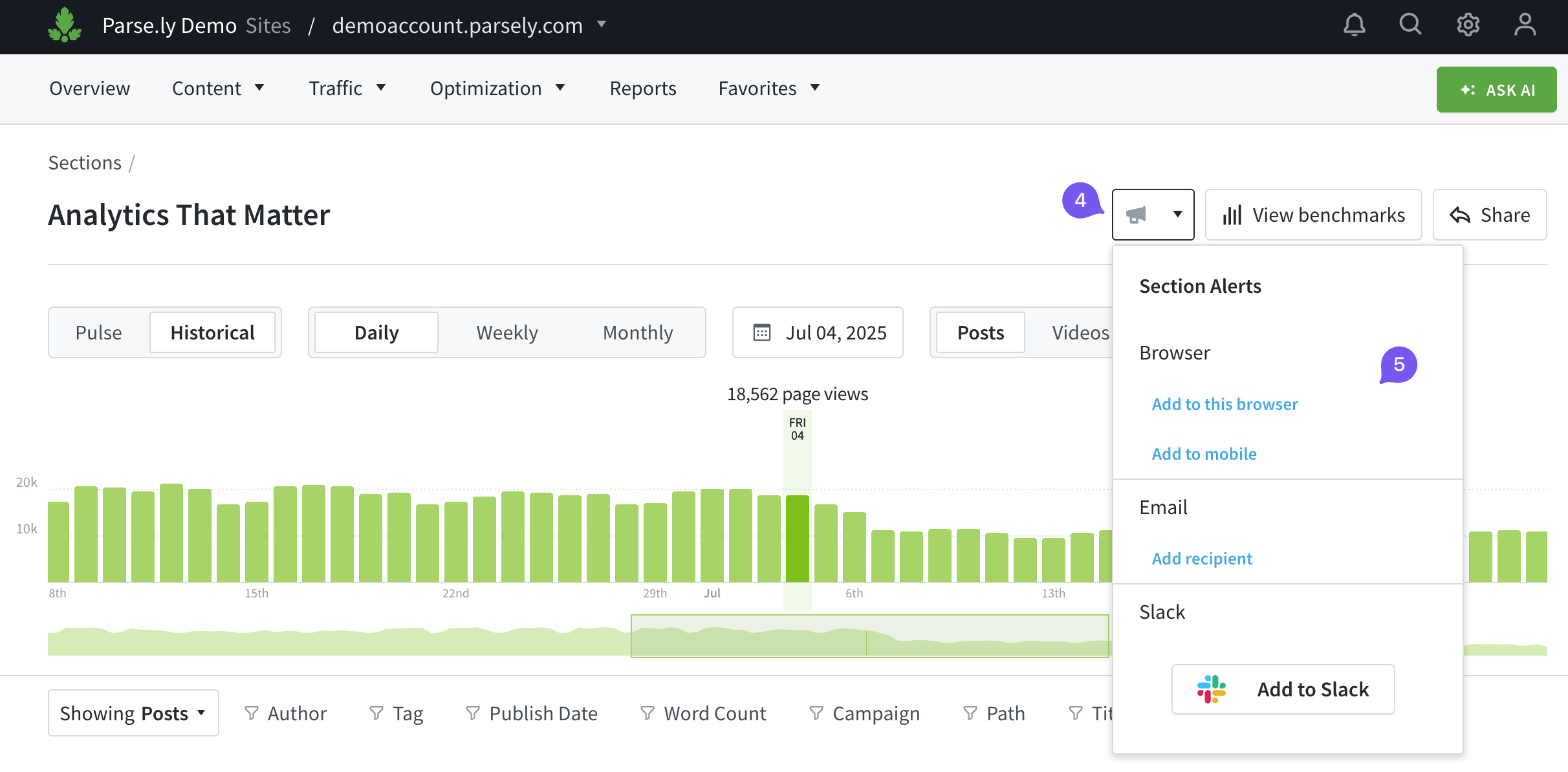The height and width of the screenshot is (772, 1568).
Task: Click the highlighted Fri 04 chart bar
Action: pos(797,538)
